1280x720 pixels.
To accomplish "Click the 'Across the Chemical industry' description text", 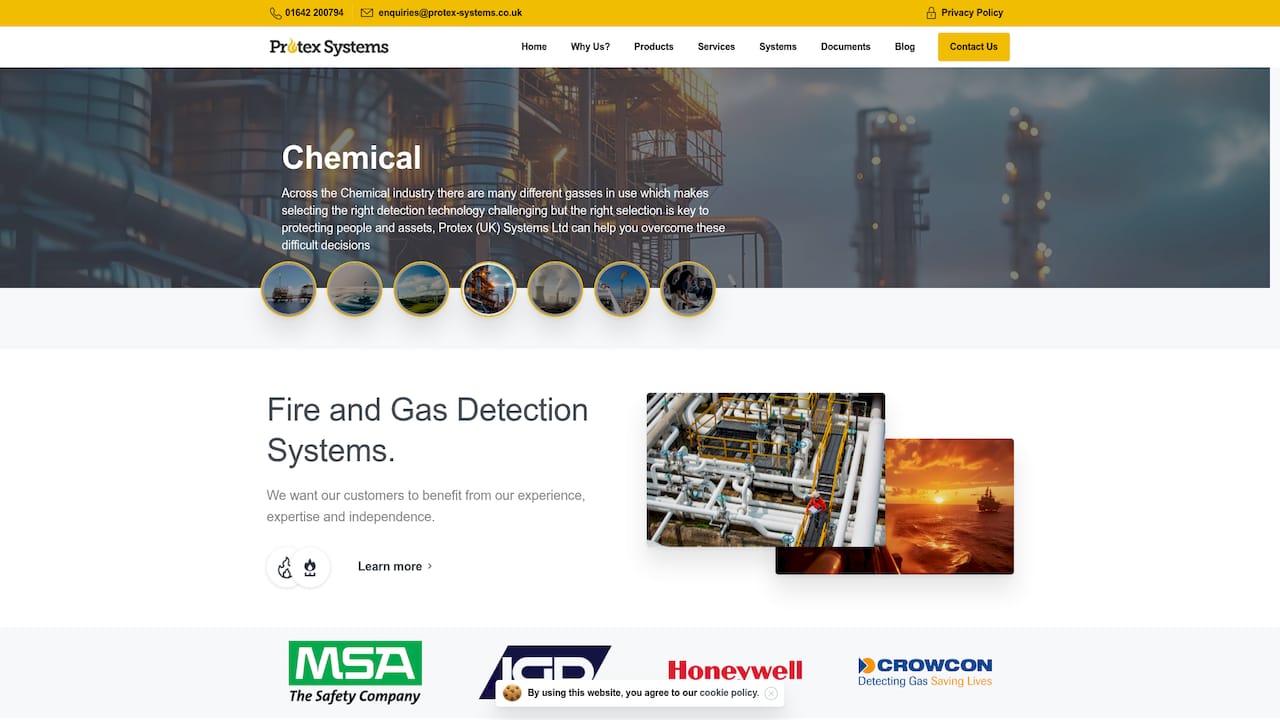I will (x=503, y=219).
